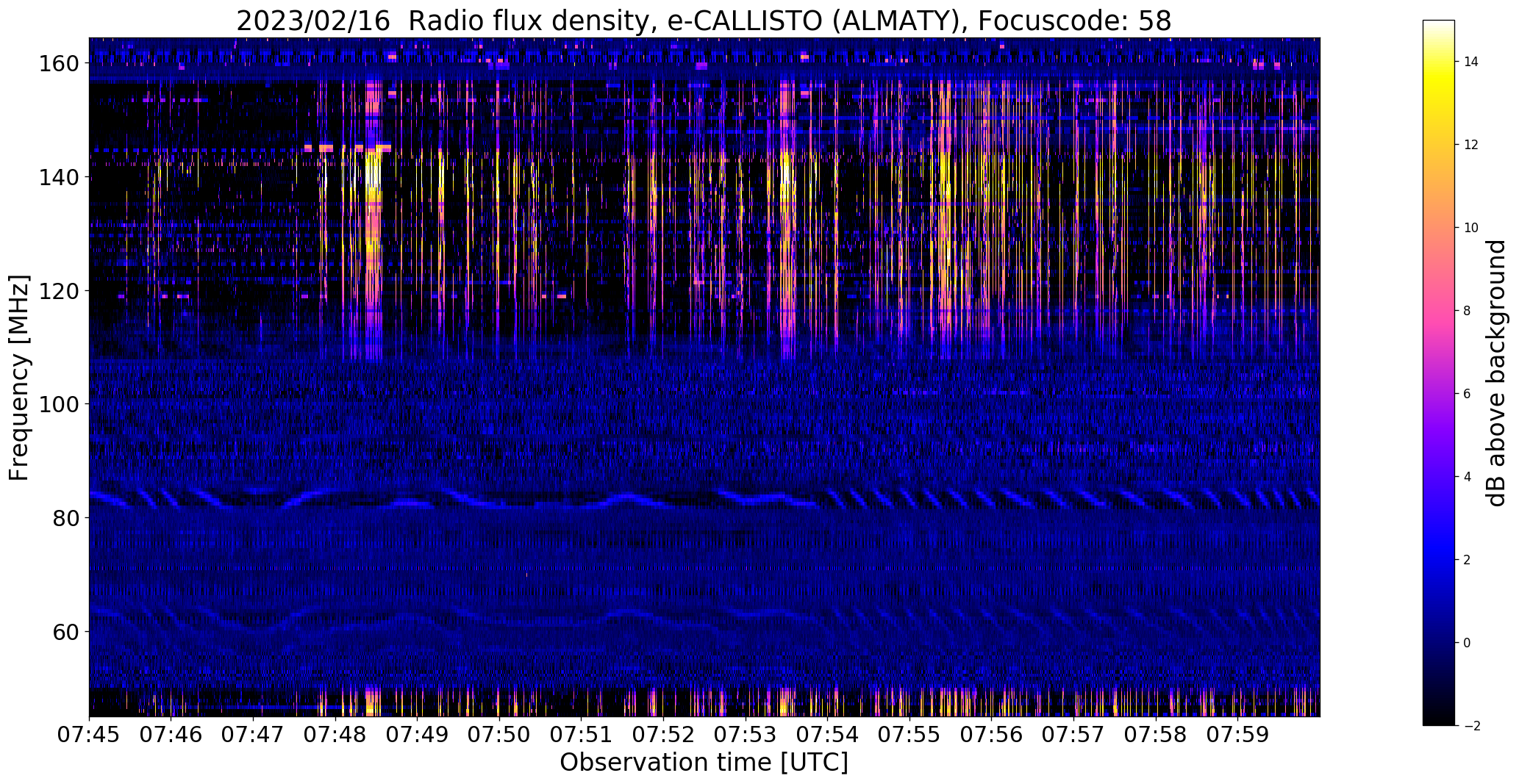Click the 07:52 time tick label
Screen dimensions: 1519x784
coord(664,734)
